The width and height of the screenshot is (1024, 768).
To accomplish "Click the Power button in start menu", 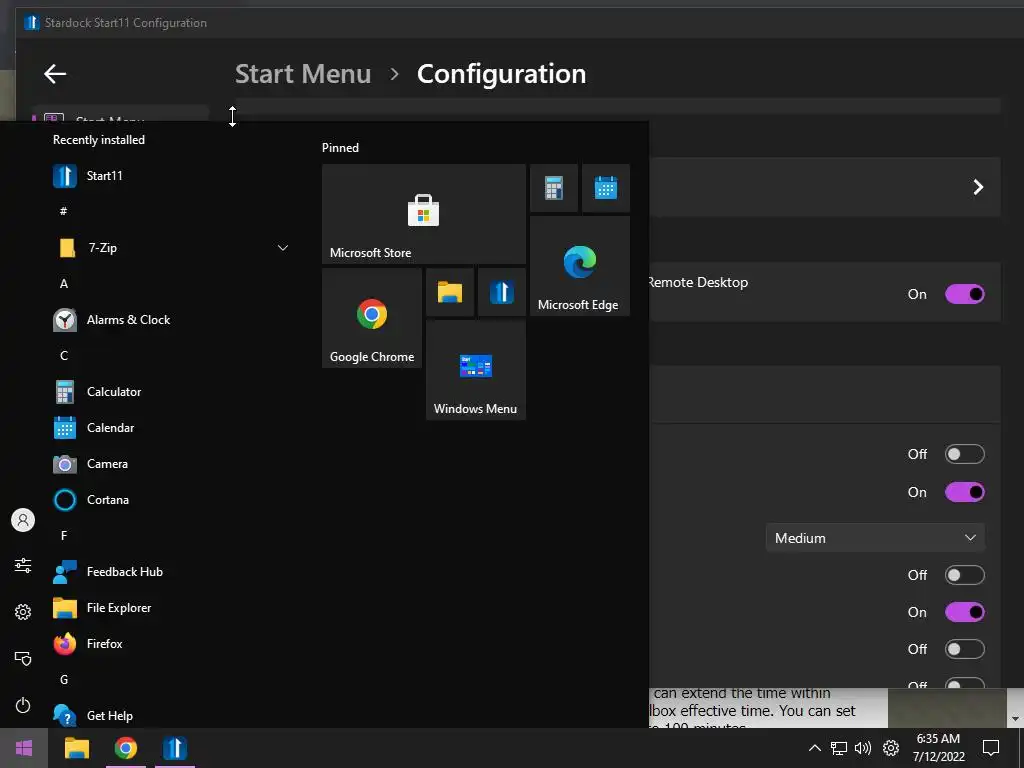I will (x=23, y=705).
